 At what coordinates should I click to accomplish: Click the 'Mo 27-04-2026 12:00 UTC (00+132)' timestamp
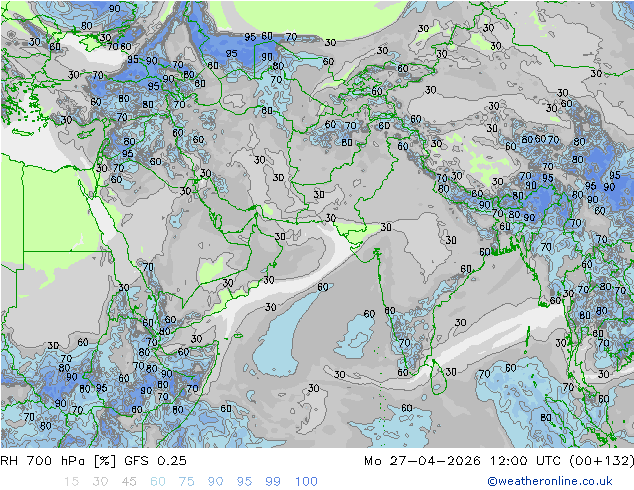(x=499, y=460)
